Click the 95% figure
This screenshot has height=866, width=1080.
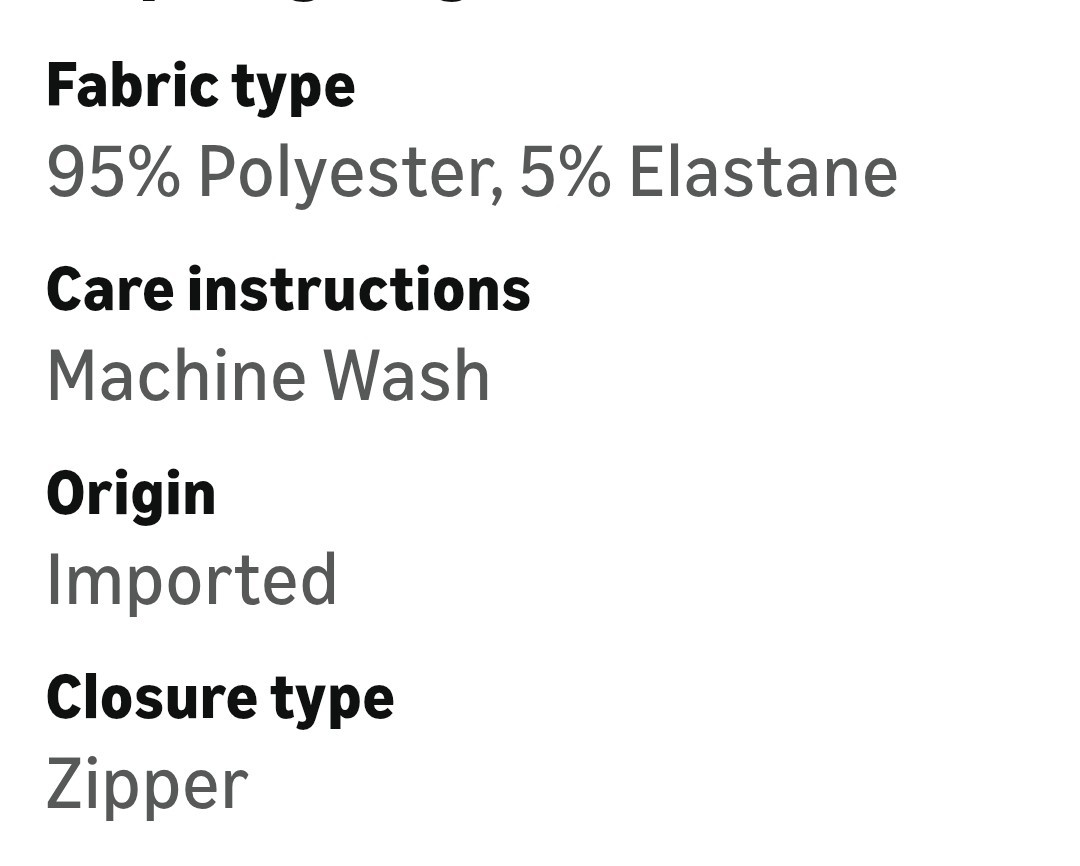tap(114, 172)
